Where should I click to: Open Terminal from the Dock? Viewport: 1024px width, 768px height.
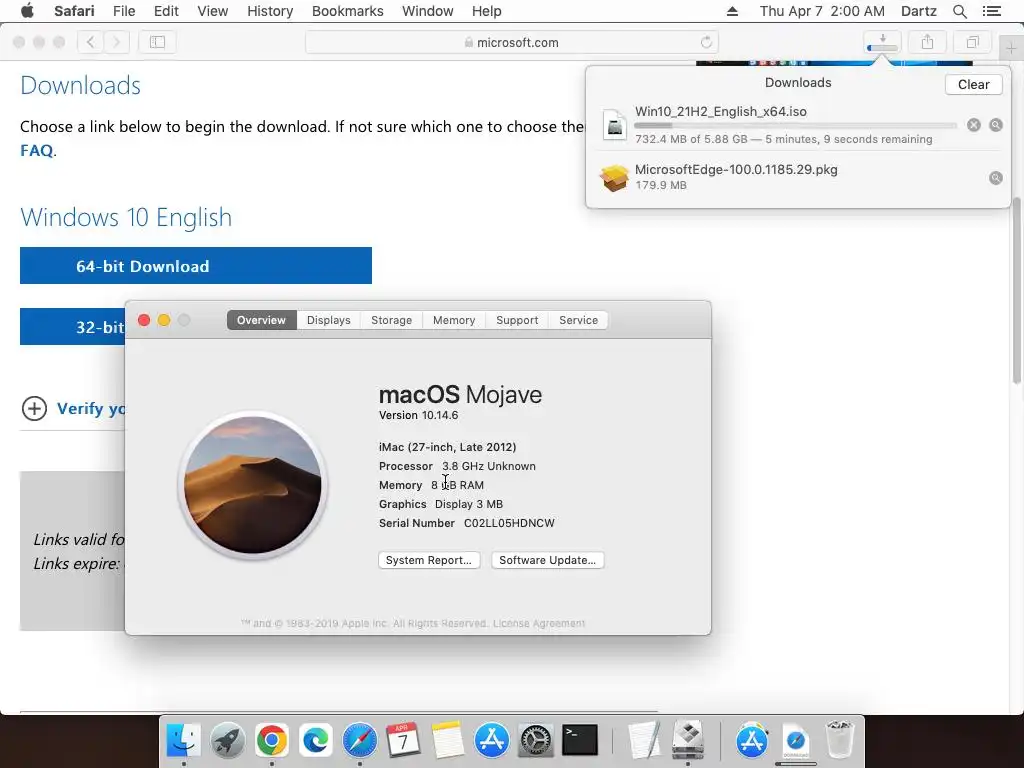(580, 740)
